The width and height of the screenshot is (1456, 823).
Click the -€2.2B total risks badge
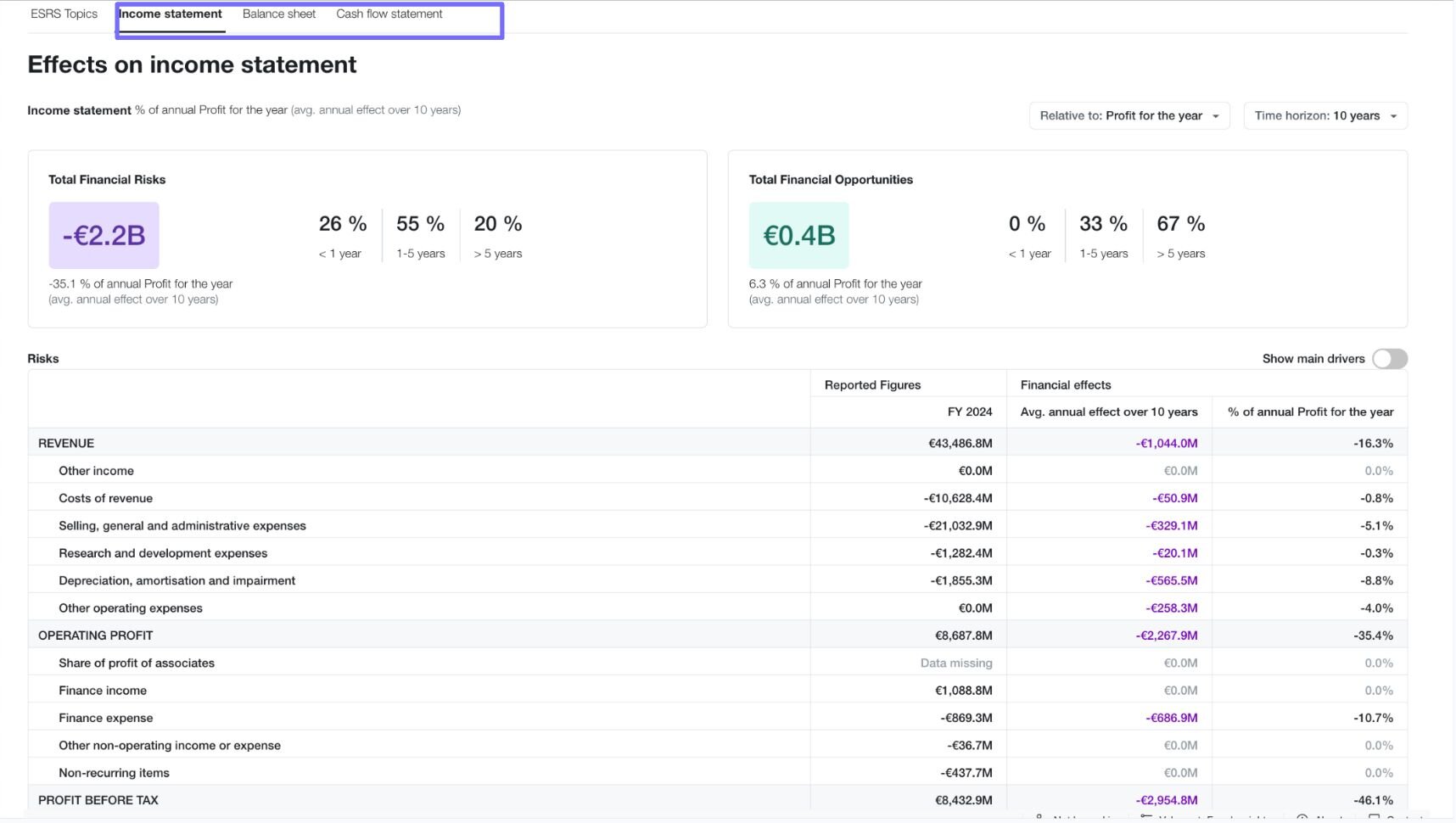pyautogui.click(x=104, y=235)
